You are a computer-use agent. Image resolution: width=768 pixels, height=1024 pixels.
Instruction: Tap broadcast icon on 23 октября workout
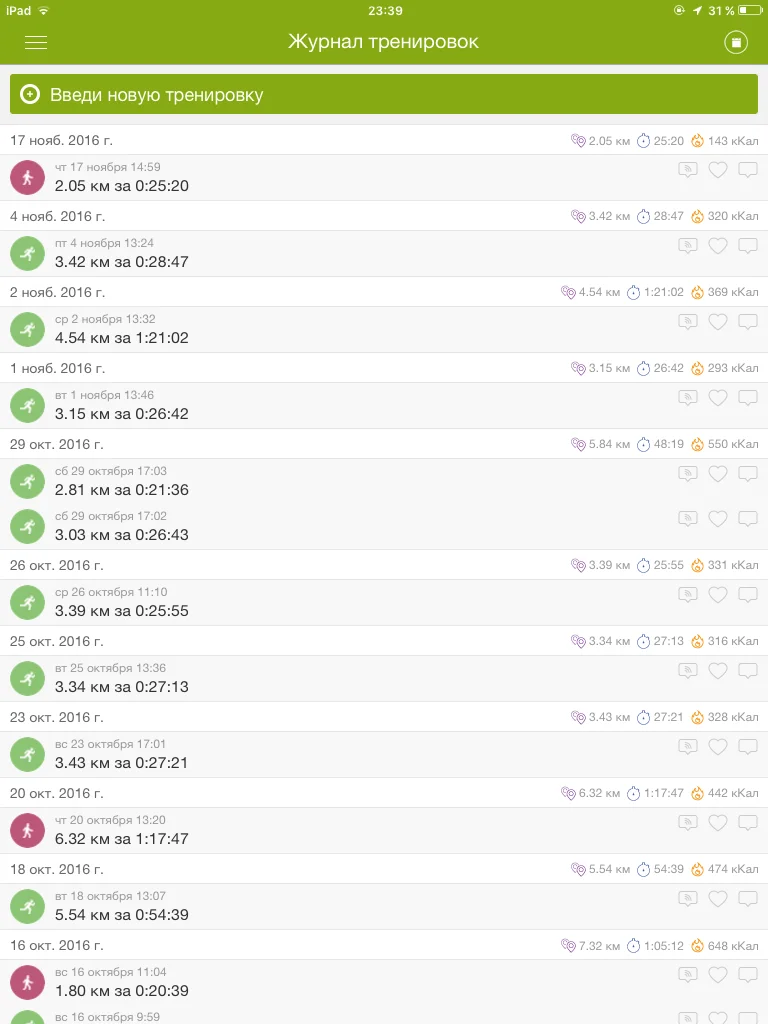(687, 747)
